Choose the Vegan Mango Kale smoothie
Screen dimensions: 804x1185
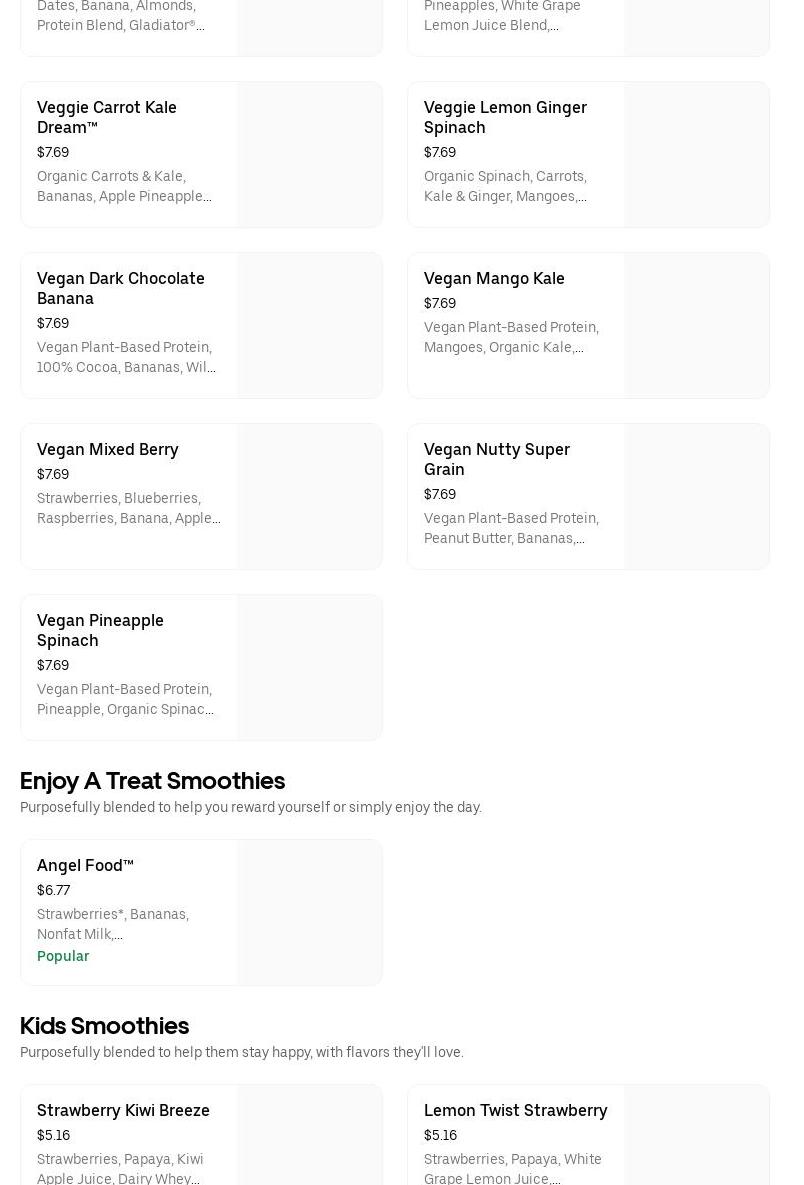[x=494, y=278]
